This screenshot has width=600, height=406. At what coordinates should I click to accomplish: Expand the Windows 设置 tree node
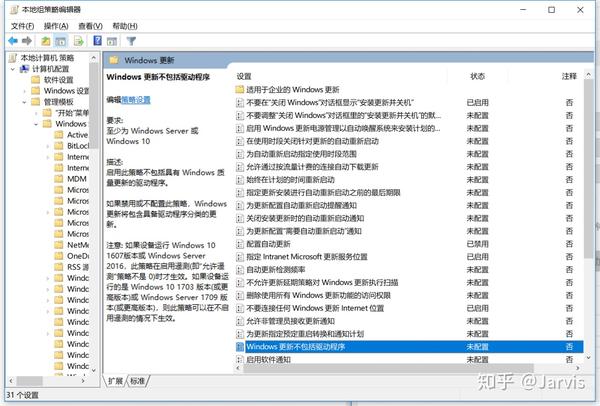point(24,91)
